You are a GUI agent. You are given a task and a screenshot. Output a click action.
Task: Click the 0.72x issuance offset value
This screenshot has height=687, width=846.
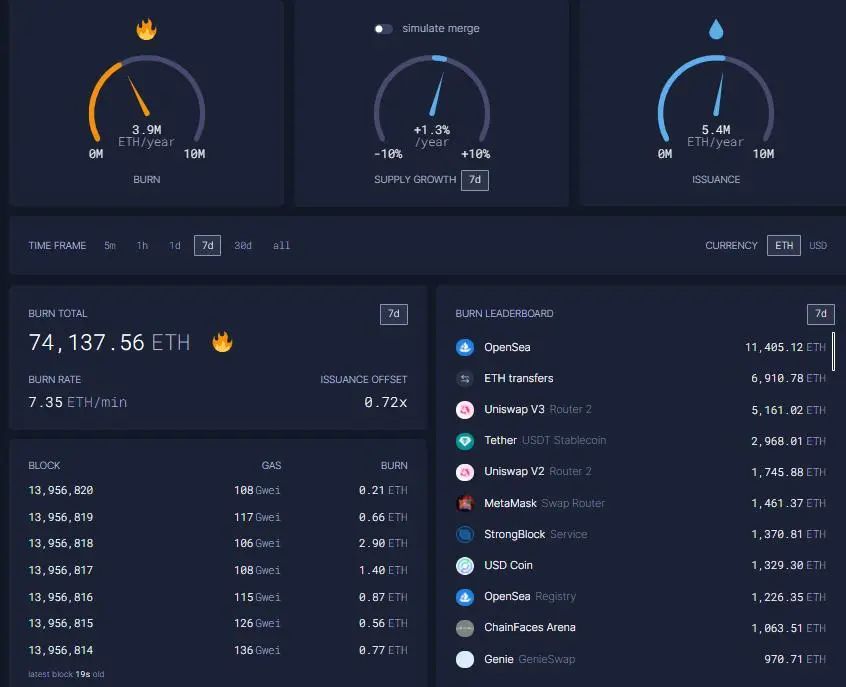pos(385,402)
